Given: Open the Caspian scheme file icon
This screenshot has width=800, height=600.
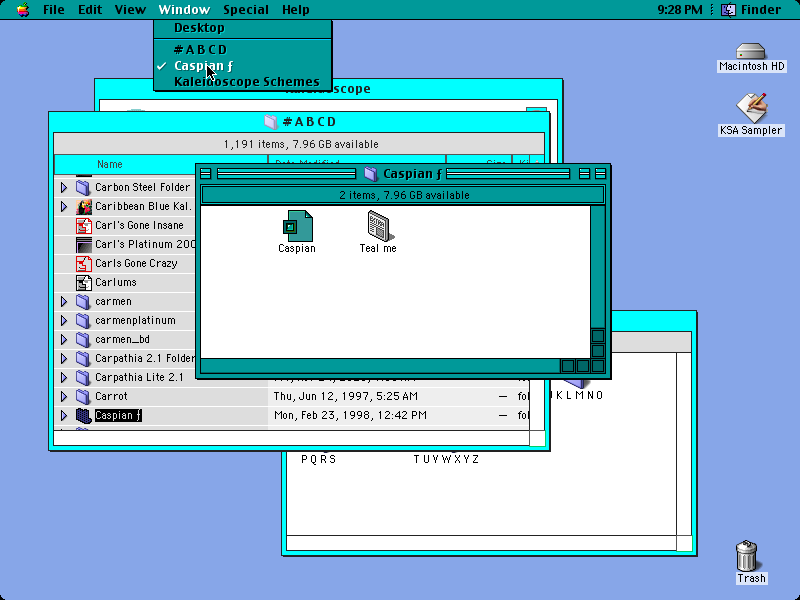Looking at the screenshot, I should coord(297,226).
